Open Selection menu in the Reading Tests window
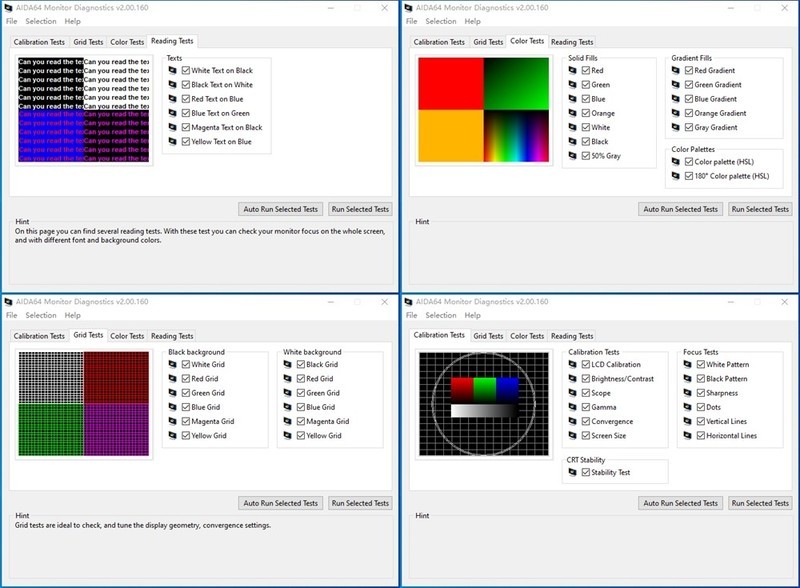Viewport: 800px width, 588px height. point(41,21)
